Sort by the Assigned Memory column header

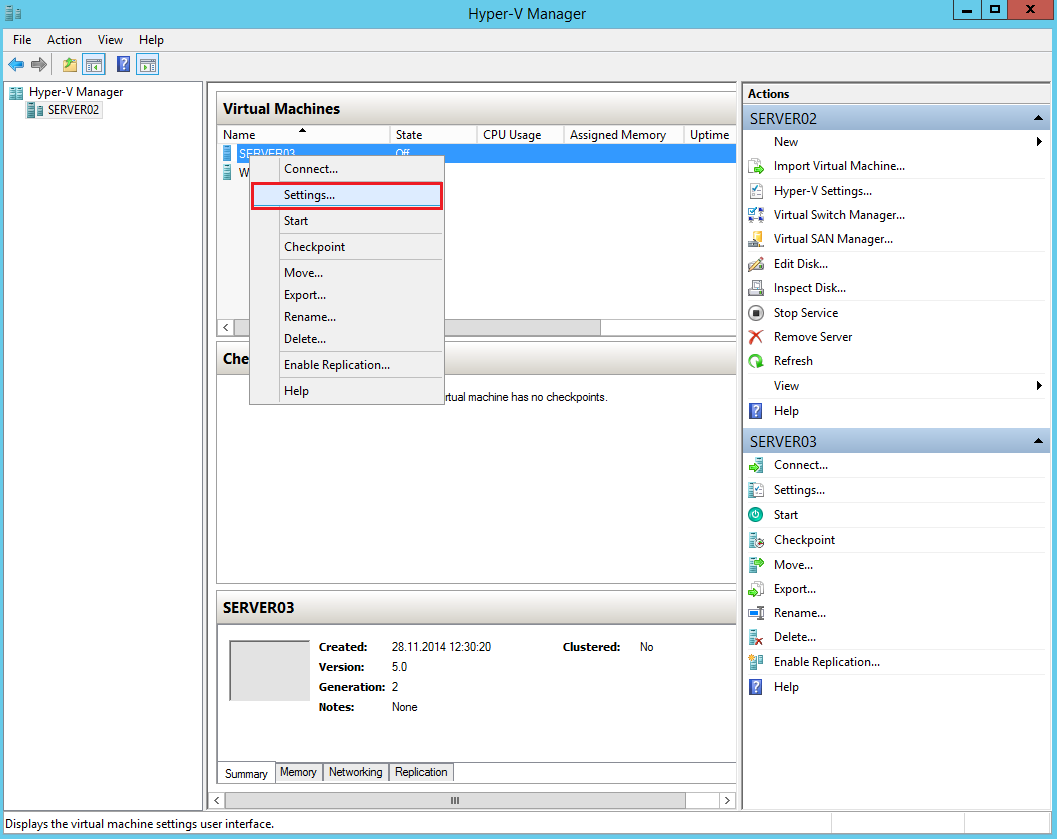tap(624, 135)
